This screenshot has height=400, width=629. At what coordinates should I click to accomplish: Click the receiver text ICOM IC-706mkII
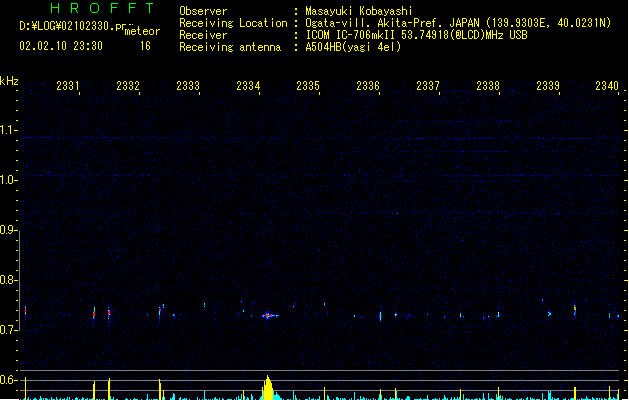pyautogui.click(x=352, y=35)
